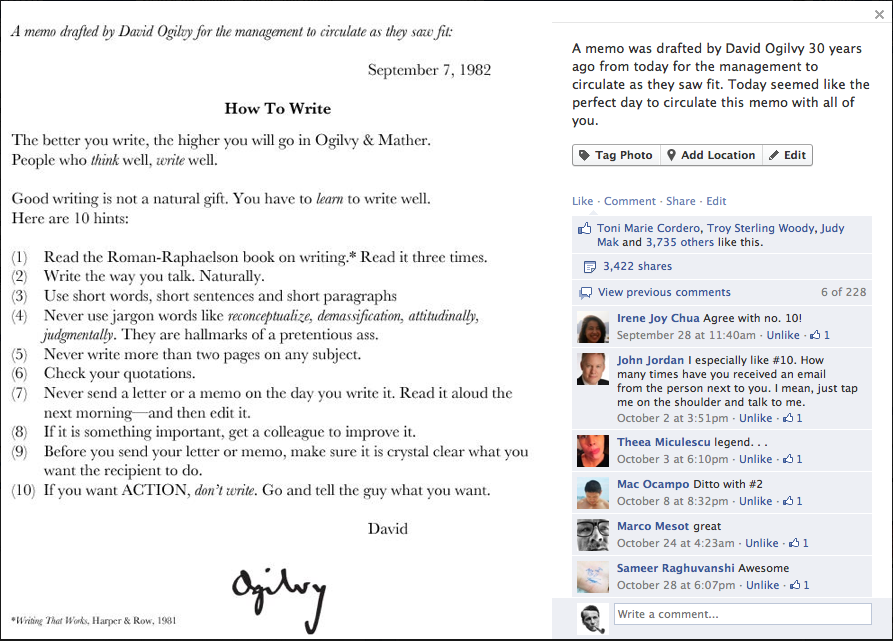
Task: Click the name John Jordan
Action: [650, 360]
